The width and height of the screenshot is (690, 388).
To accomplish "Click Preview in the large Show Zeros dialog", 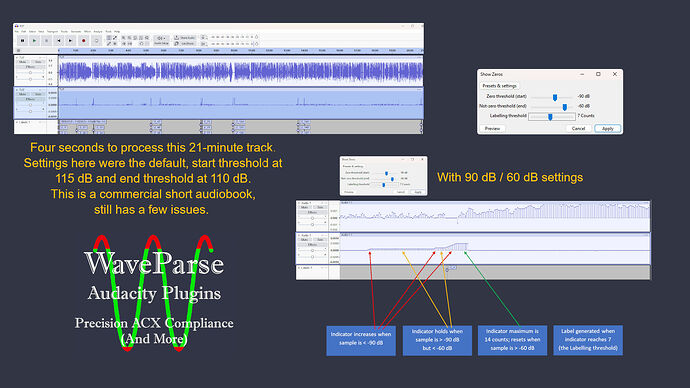I will [x=492, y=128].
